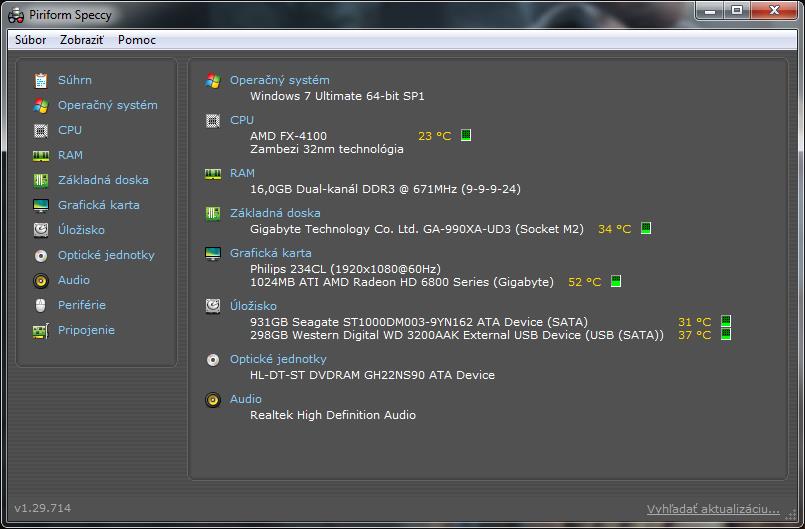Select Optické jednotky in the sidebar
The width and height of the screenshot is (805, 529).
click(106, 255)
